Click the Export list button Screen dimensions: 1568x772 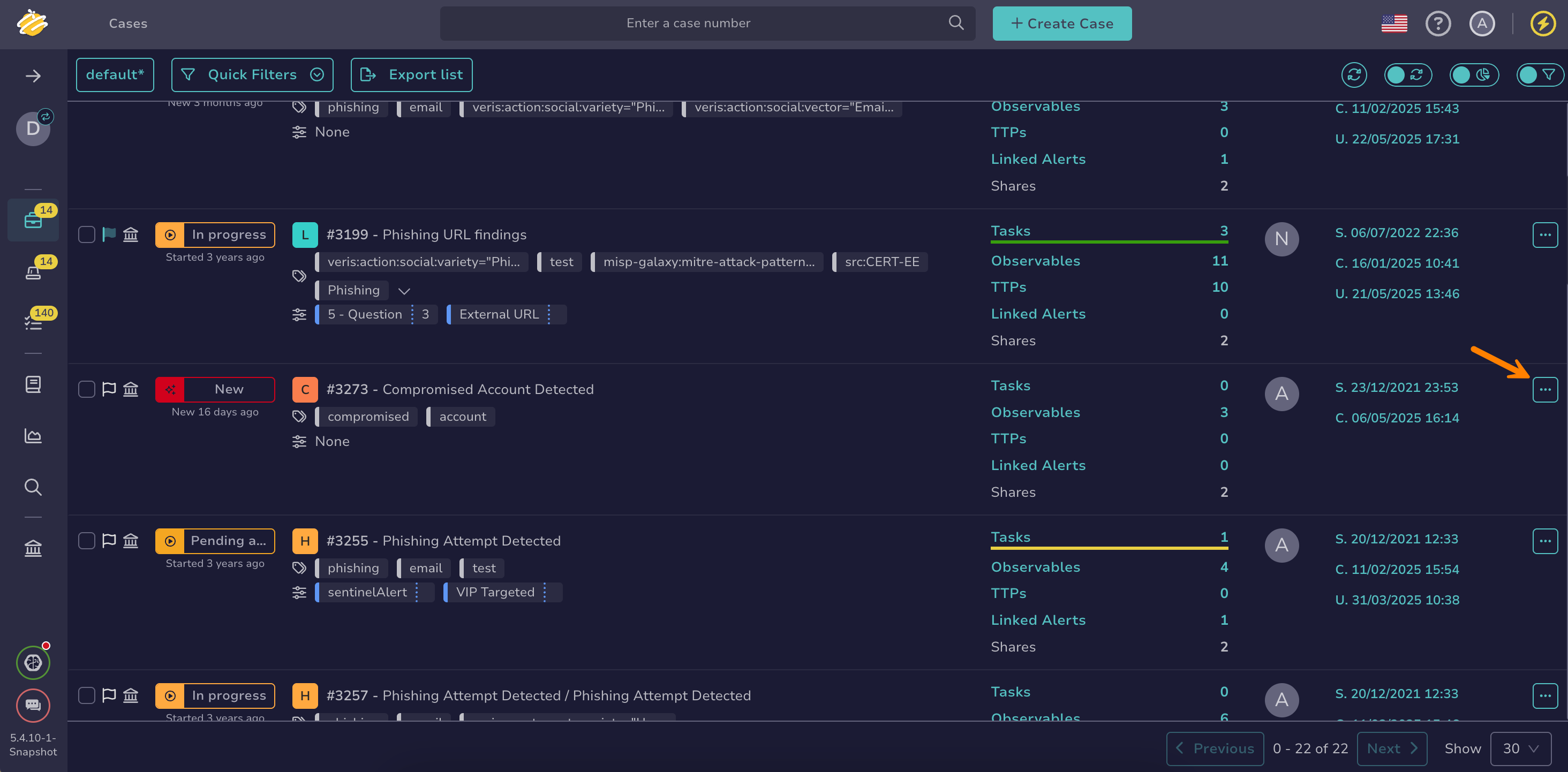coord(411,75)
